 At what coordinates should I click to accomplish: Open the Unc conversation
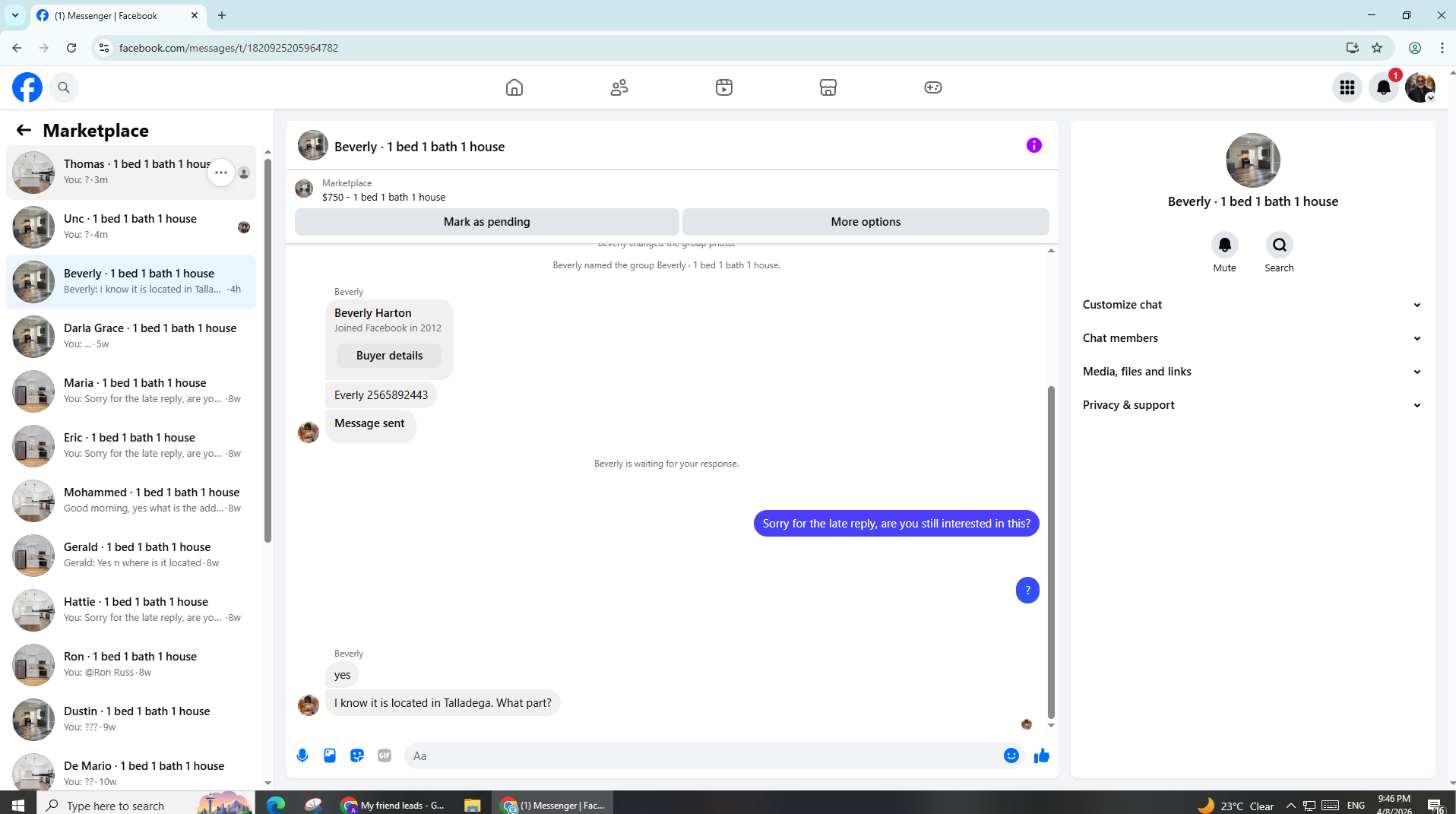click(131, 227)
